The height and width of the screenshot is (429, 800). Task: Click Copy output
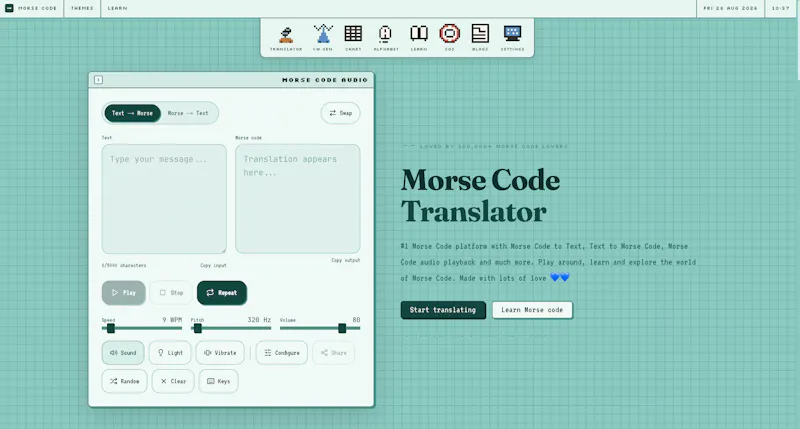pyautogui.click(x=345, y=260)
